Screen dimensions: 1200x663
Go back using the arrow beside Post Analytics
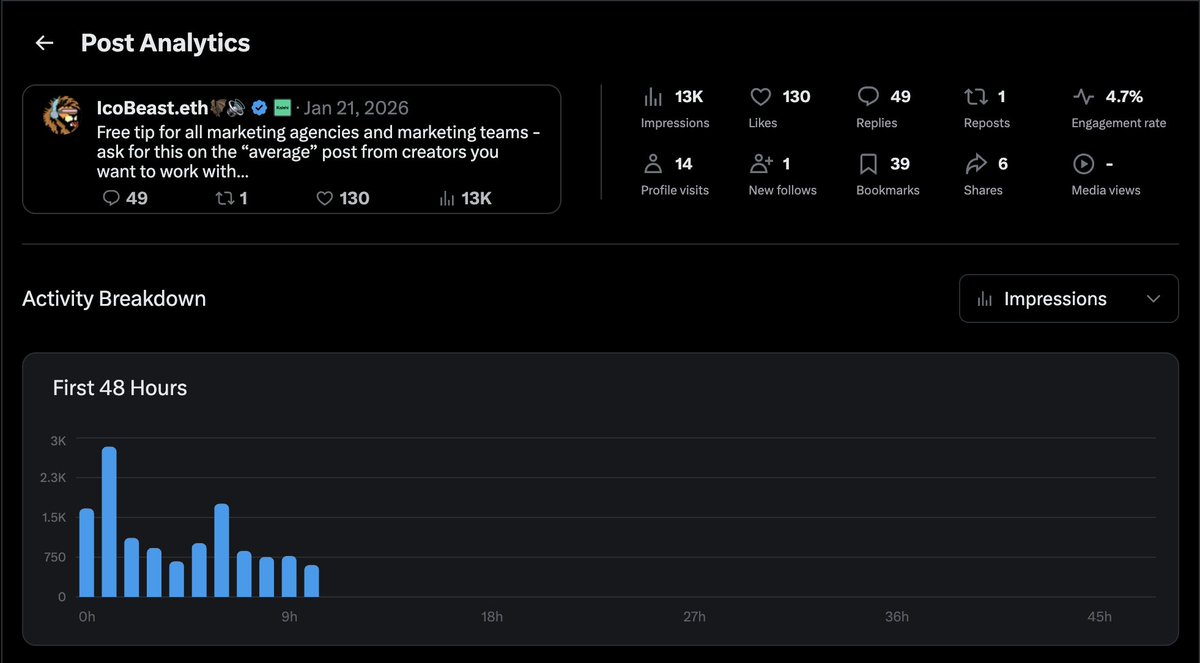(x=44, y=43)
